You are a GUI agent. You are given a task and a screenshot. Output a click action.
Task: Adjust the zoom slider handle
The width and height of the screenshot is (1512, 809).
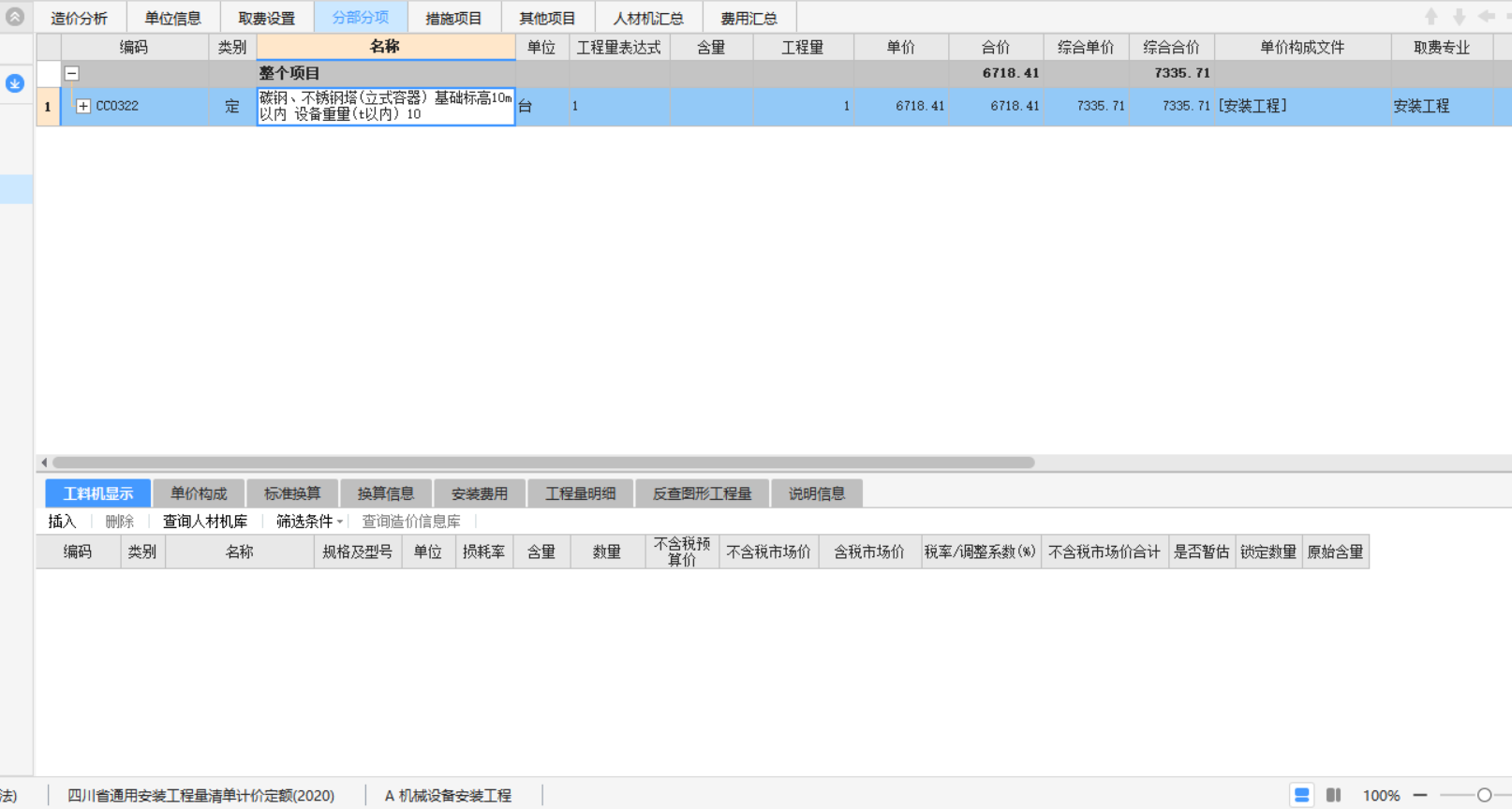pyautogui.click(x=1484, y=795)
